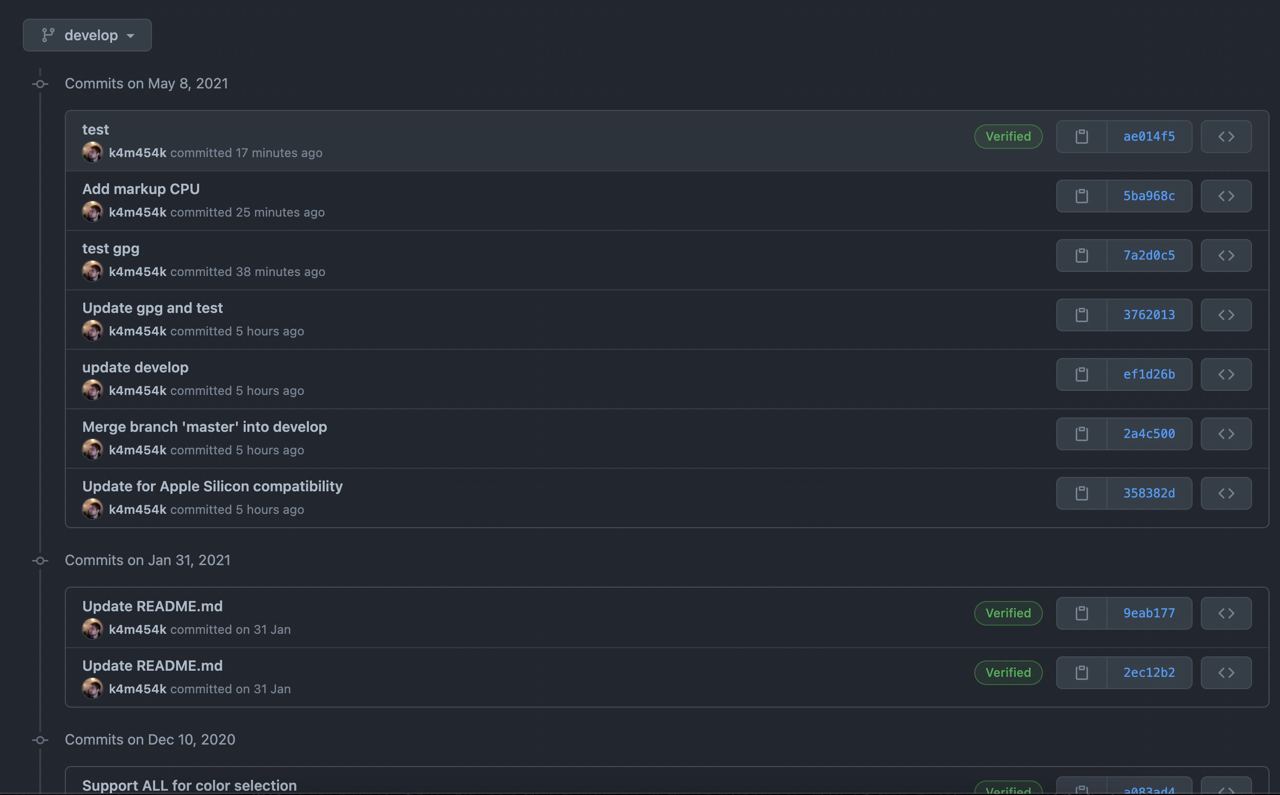
Task: Click Verified badge for commit 9eab177
Action: (1008, 613)
